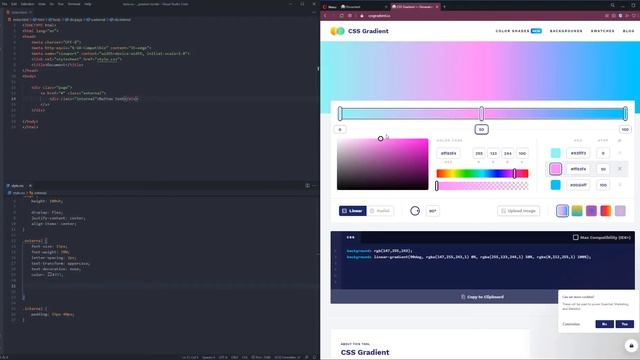
Task: Click the opacity slider handle
Action: (x=437, y=186)
